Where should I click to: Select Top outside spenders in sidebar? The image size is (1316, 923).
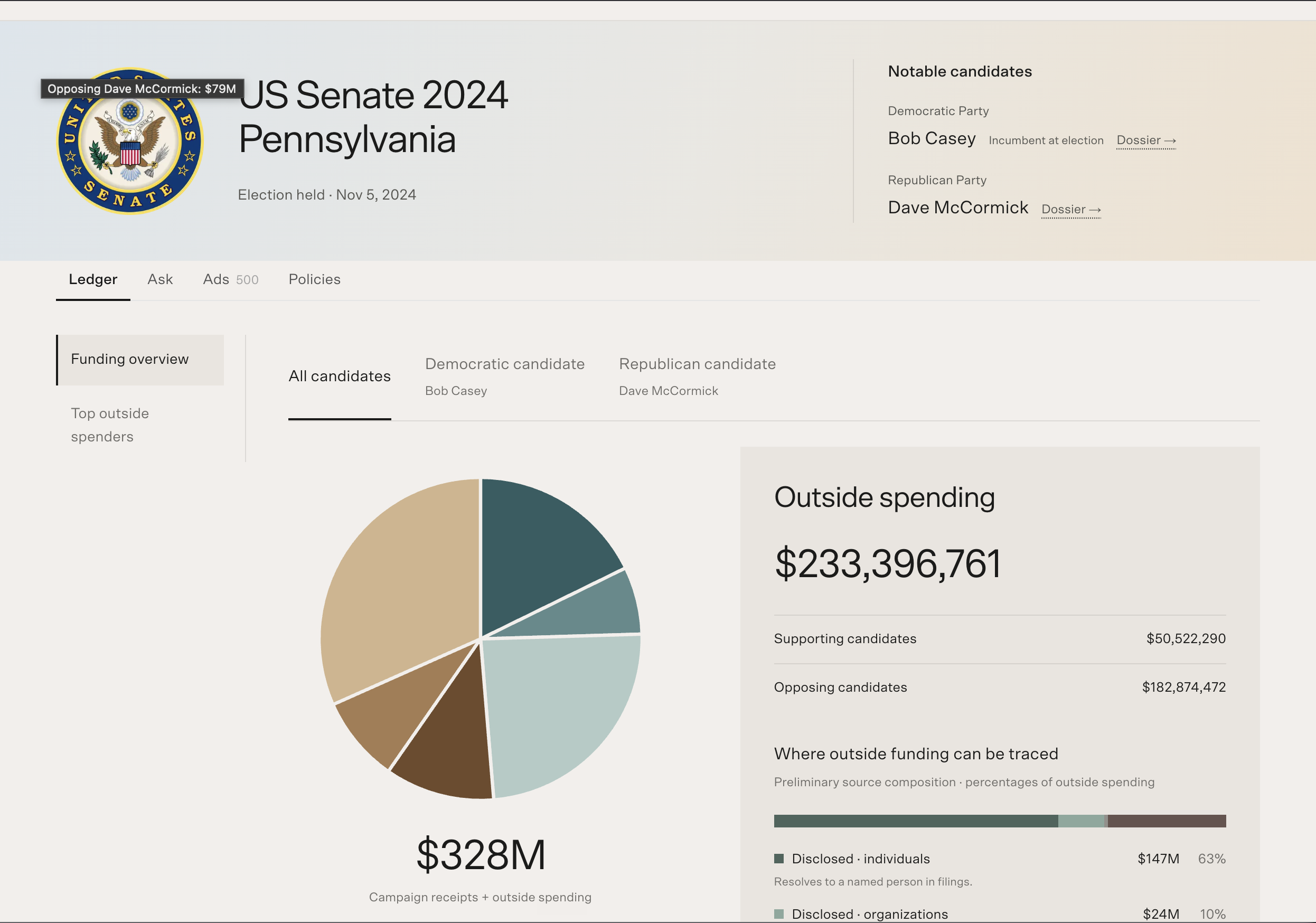click(x=140, y=425)
